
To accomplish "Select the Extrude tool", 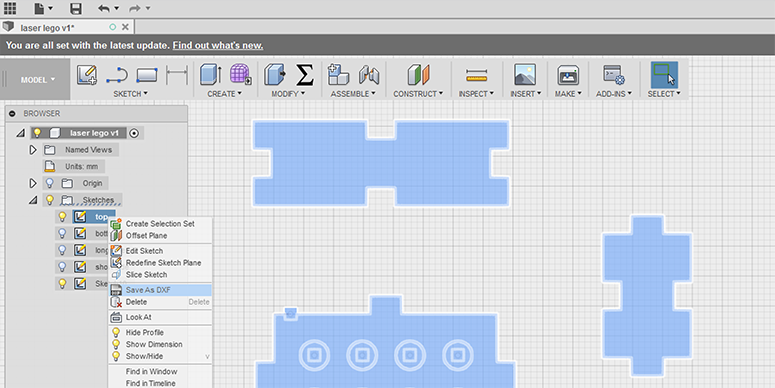I will click(x=211, y=75).
